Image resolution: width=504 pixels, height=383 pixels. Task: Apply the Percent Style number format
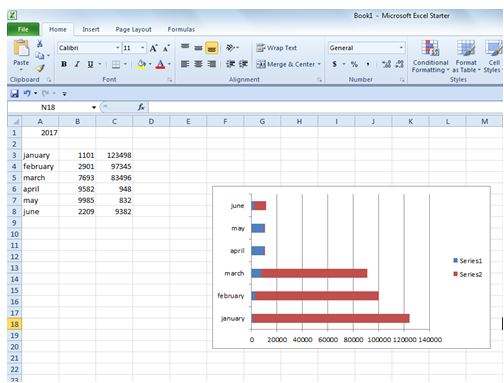(354, 64)
